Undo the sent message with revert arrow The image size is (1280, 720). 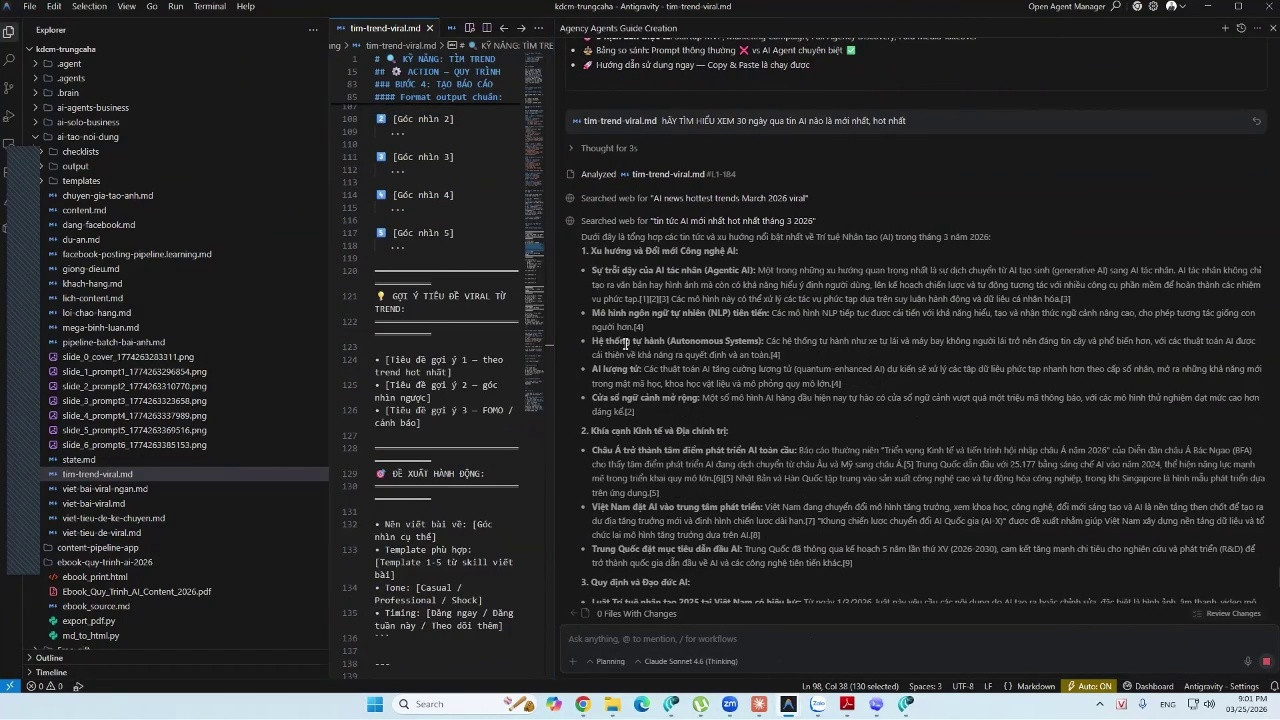click(x=1257, y=121)
